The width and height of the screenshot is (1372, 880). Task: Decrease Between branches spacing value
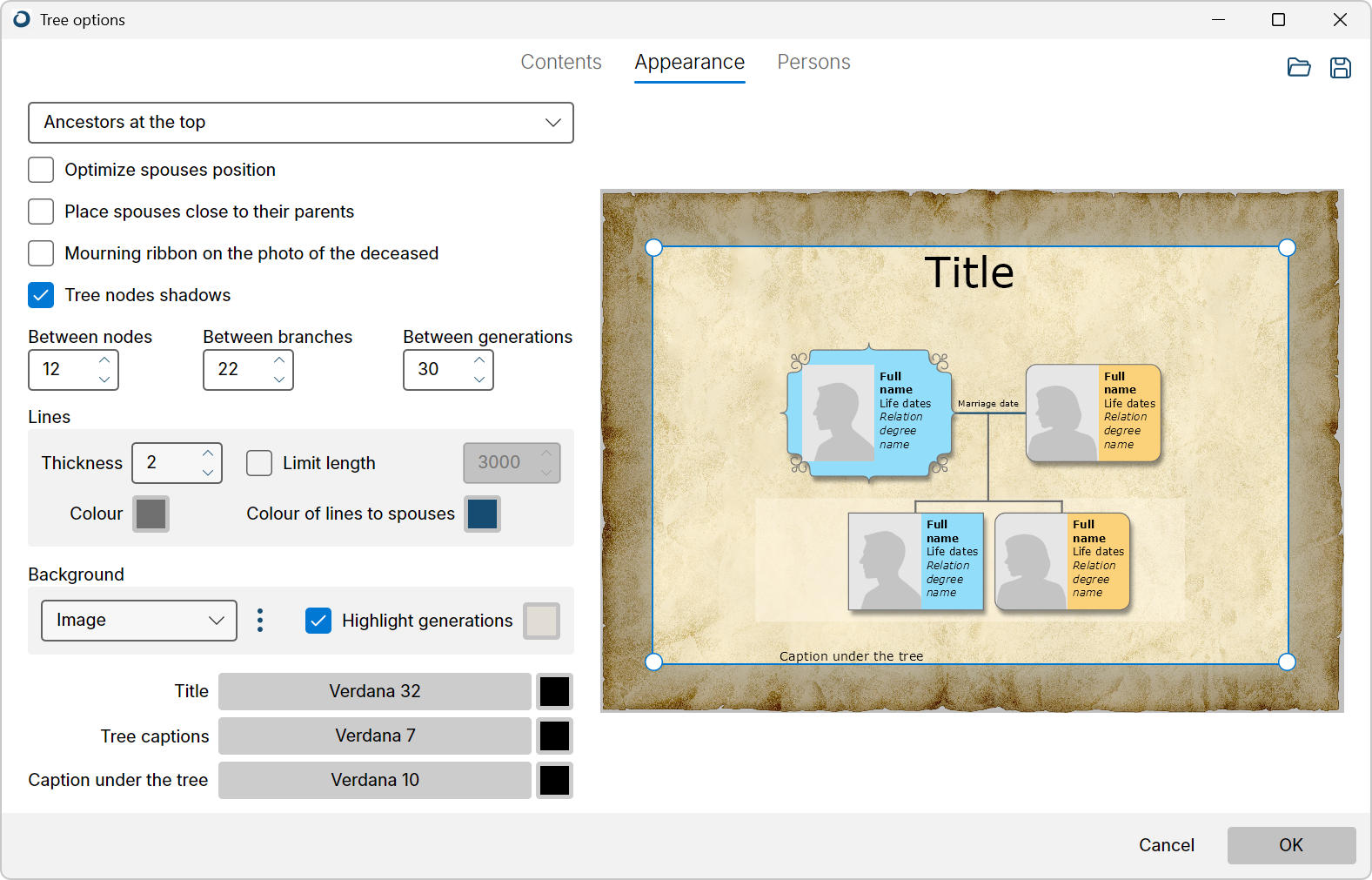coord(279,380)
